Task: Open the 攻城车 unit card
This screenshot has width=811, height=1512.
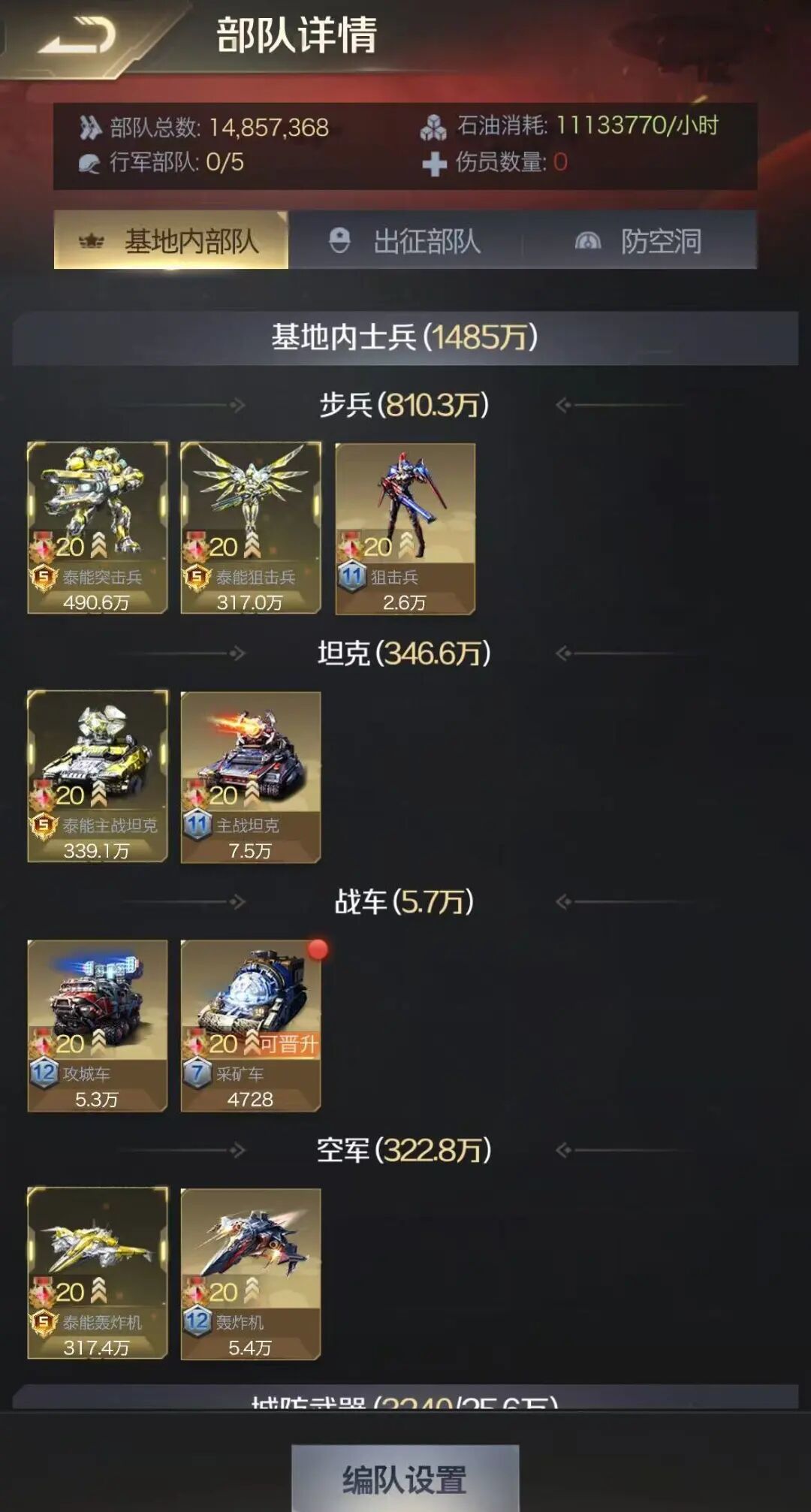Action: click(98, 1025)
